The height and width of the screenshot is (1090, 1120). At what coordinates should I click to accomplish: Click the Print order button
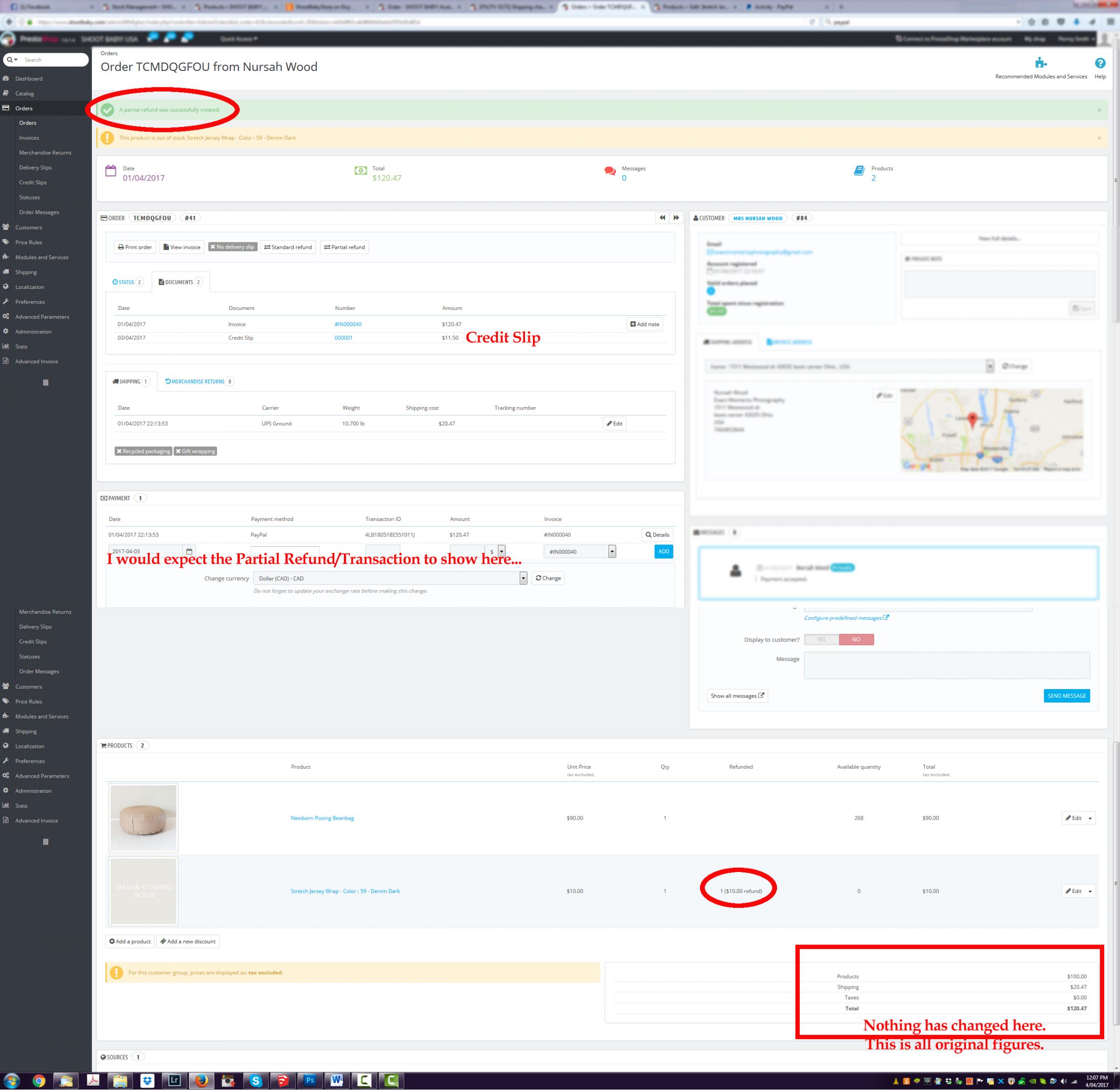coord(135,247)
